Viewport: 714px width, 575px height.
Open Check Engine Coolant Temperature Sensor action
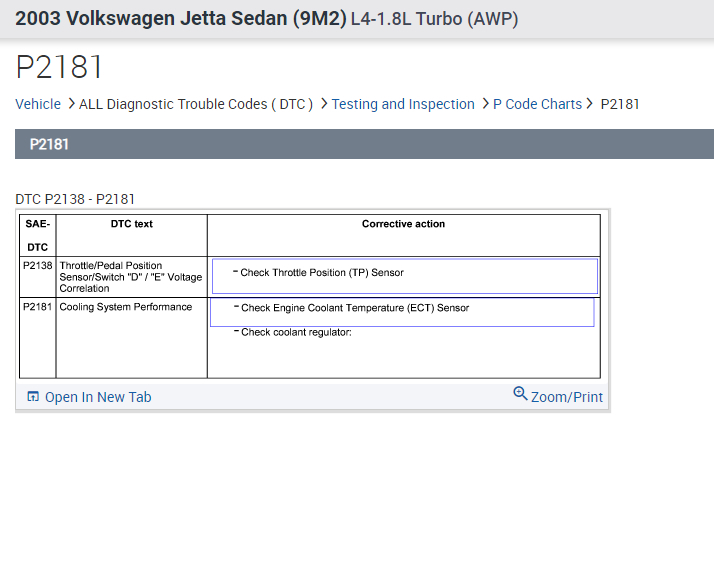pos(402,312)
